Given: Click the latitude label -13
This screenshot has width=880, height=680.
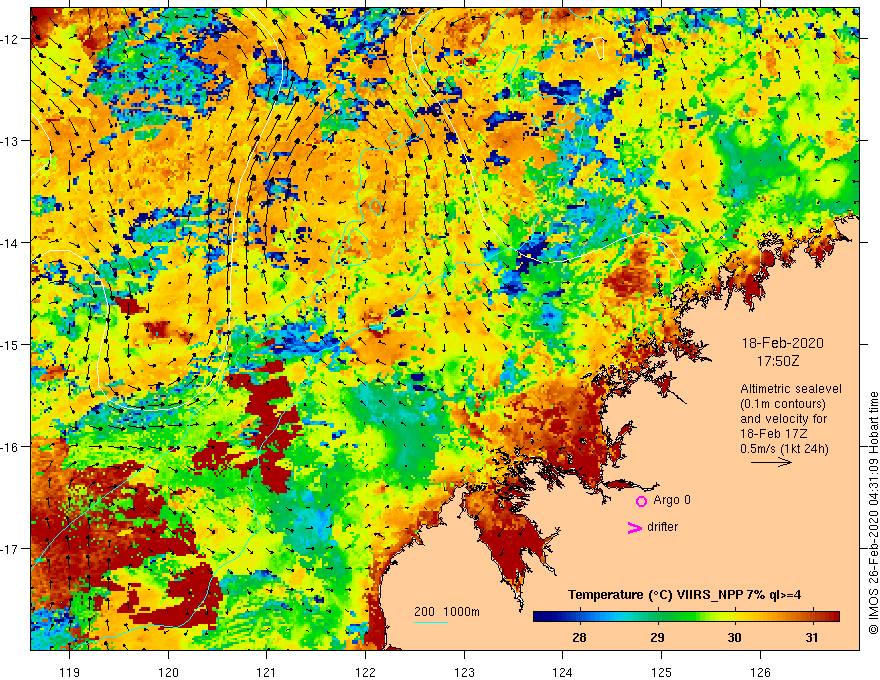Looking at the screenshot, I should tap(11, 141).
